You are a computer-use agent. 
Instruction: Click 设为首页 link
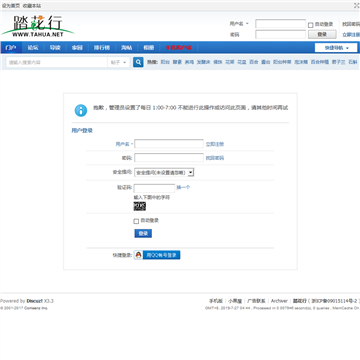tap(11, 6)
